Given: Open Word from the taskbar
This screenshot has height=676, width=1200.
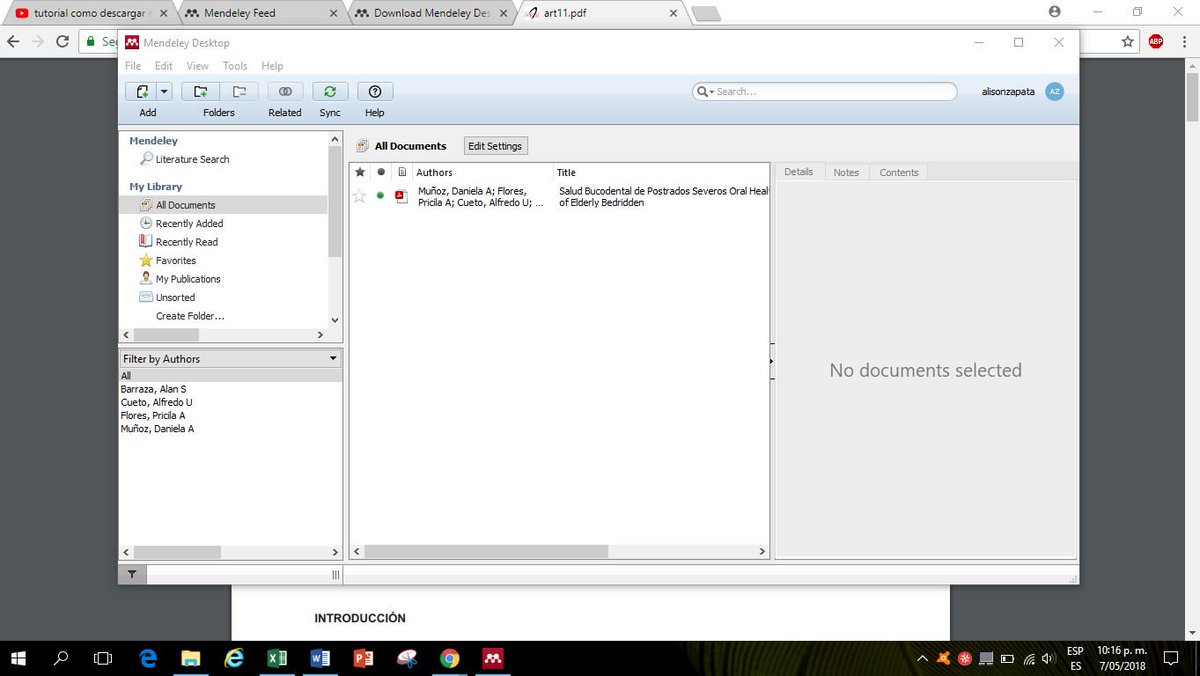Looking at the screenshot, I should (321, 658).
